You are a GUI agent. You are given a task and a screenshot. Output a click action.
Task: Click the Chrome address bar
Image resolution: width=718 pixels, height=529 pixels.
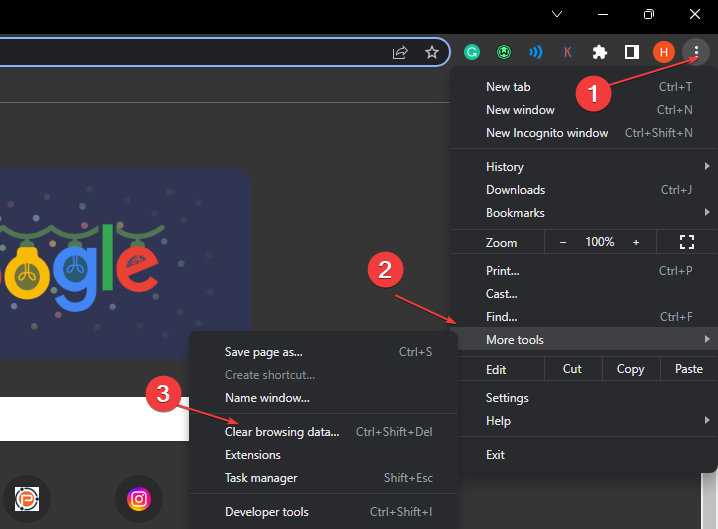[224, 52]
